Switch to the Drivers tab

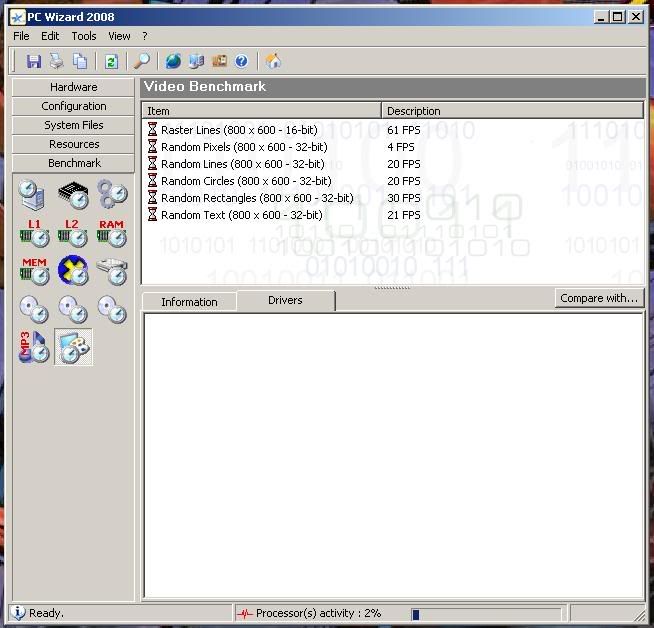pos(286,300)
